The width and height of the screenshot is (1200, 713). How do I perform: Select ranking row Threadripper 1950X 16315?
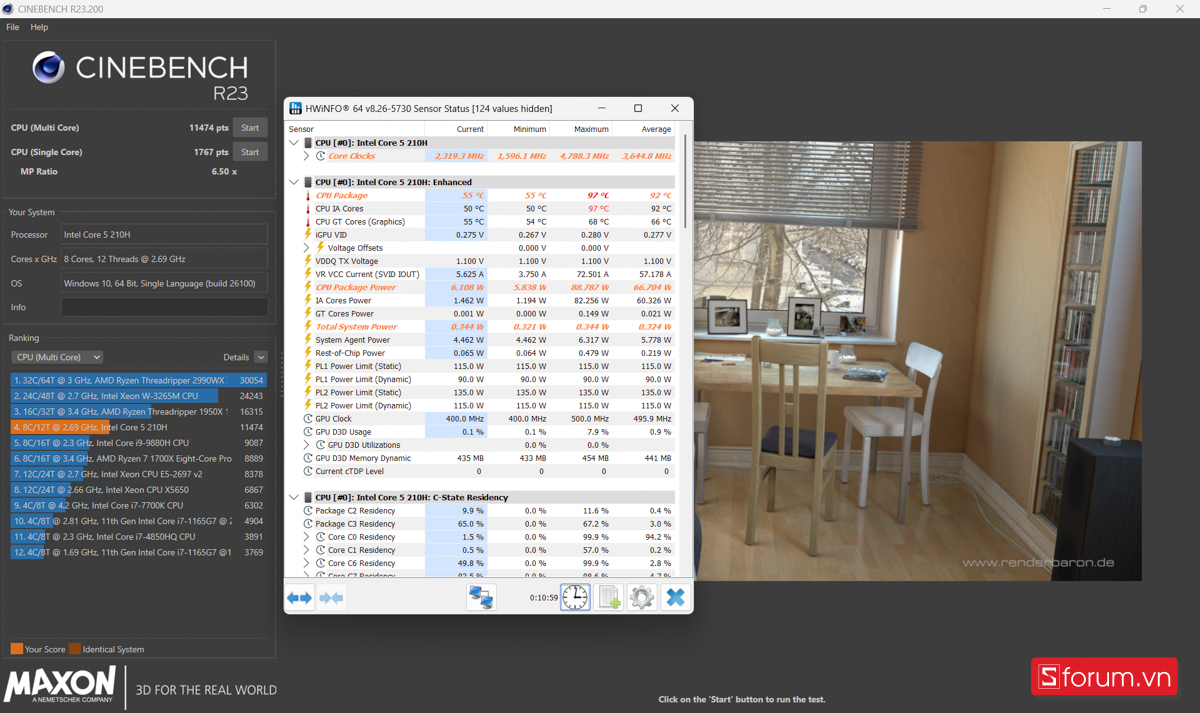click(x=139, y=411)
